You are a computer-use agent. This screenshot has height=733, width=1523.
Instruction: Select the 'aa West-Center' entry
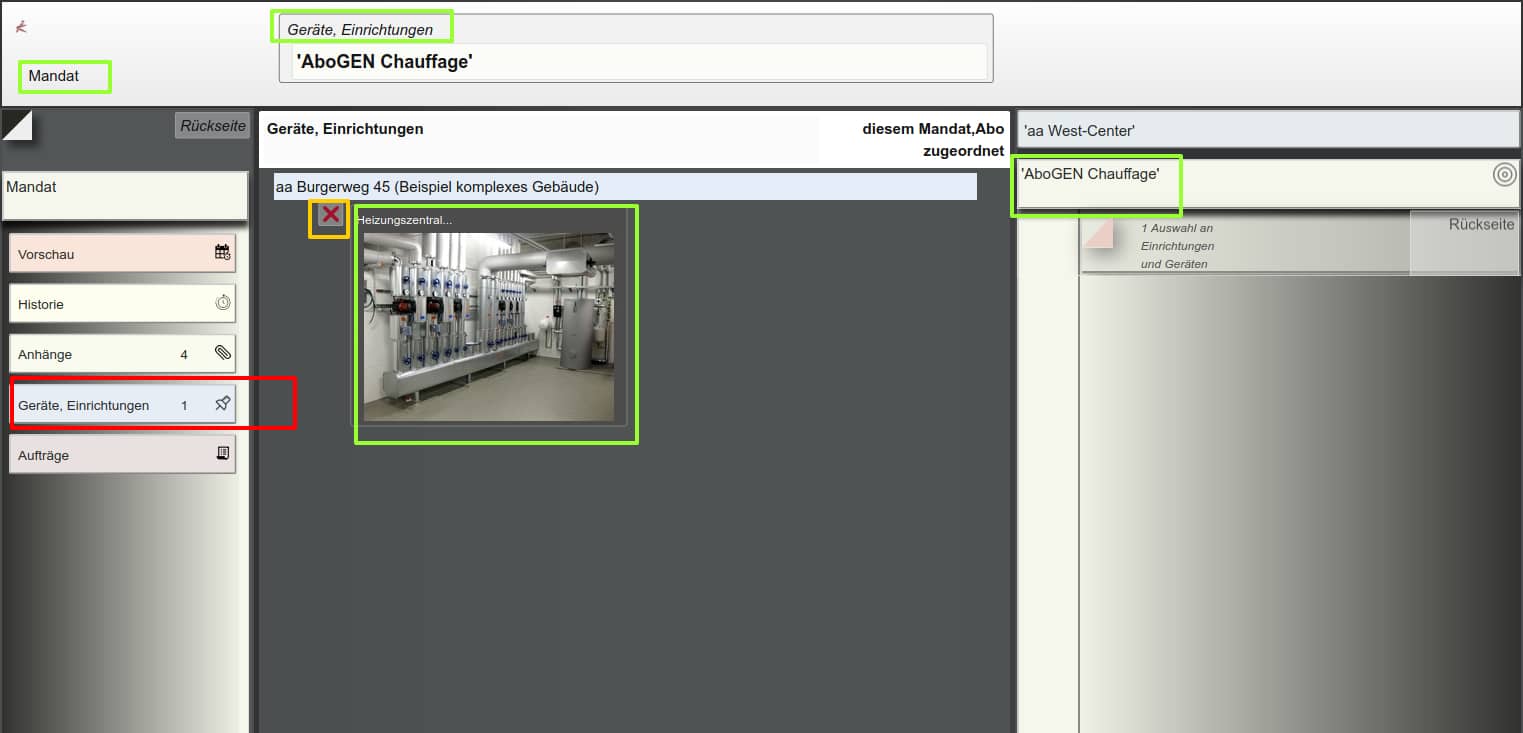point(1267,130)
